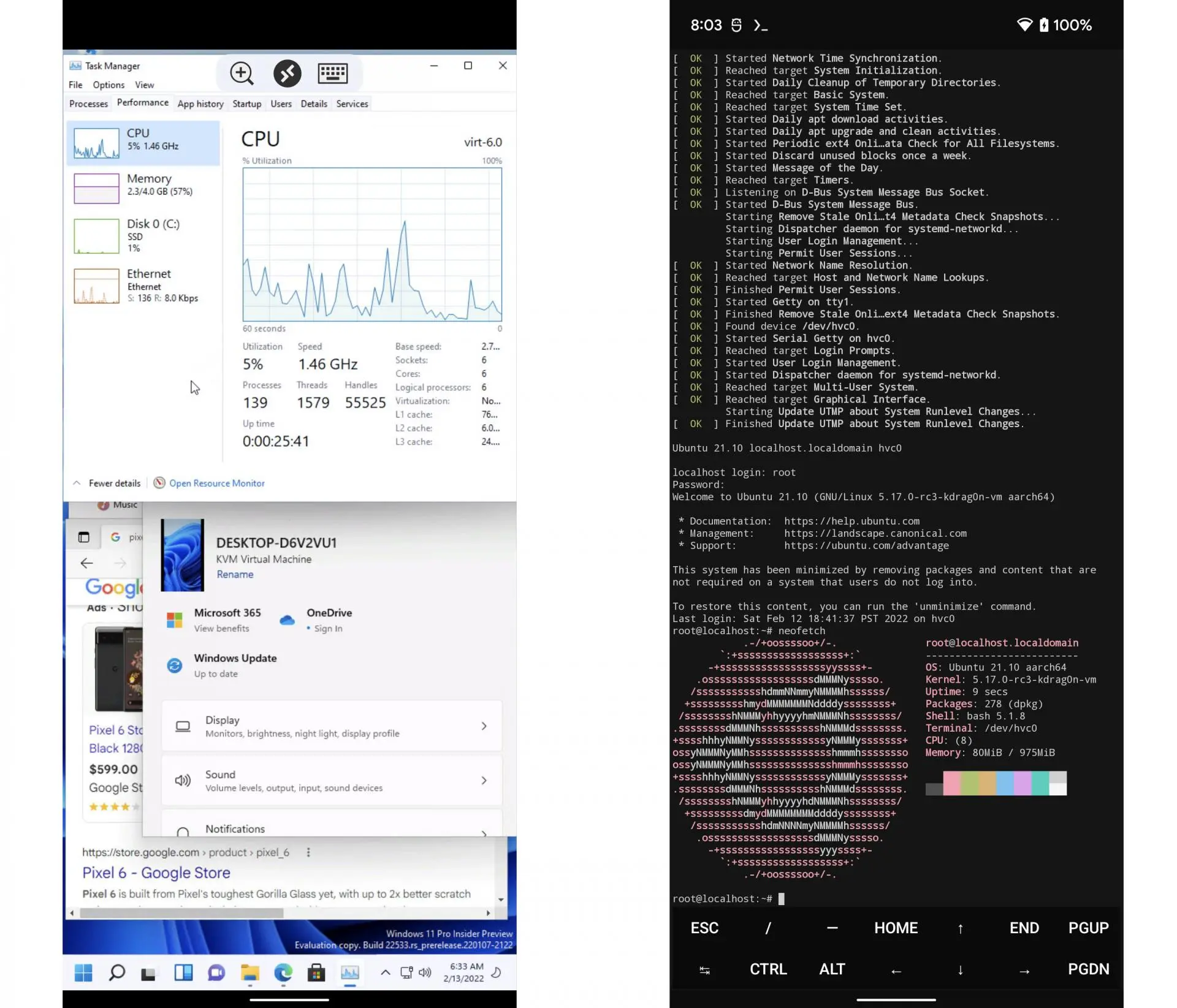Click the desktop wallpaper thumbnail in Settings

(182, 555)
